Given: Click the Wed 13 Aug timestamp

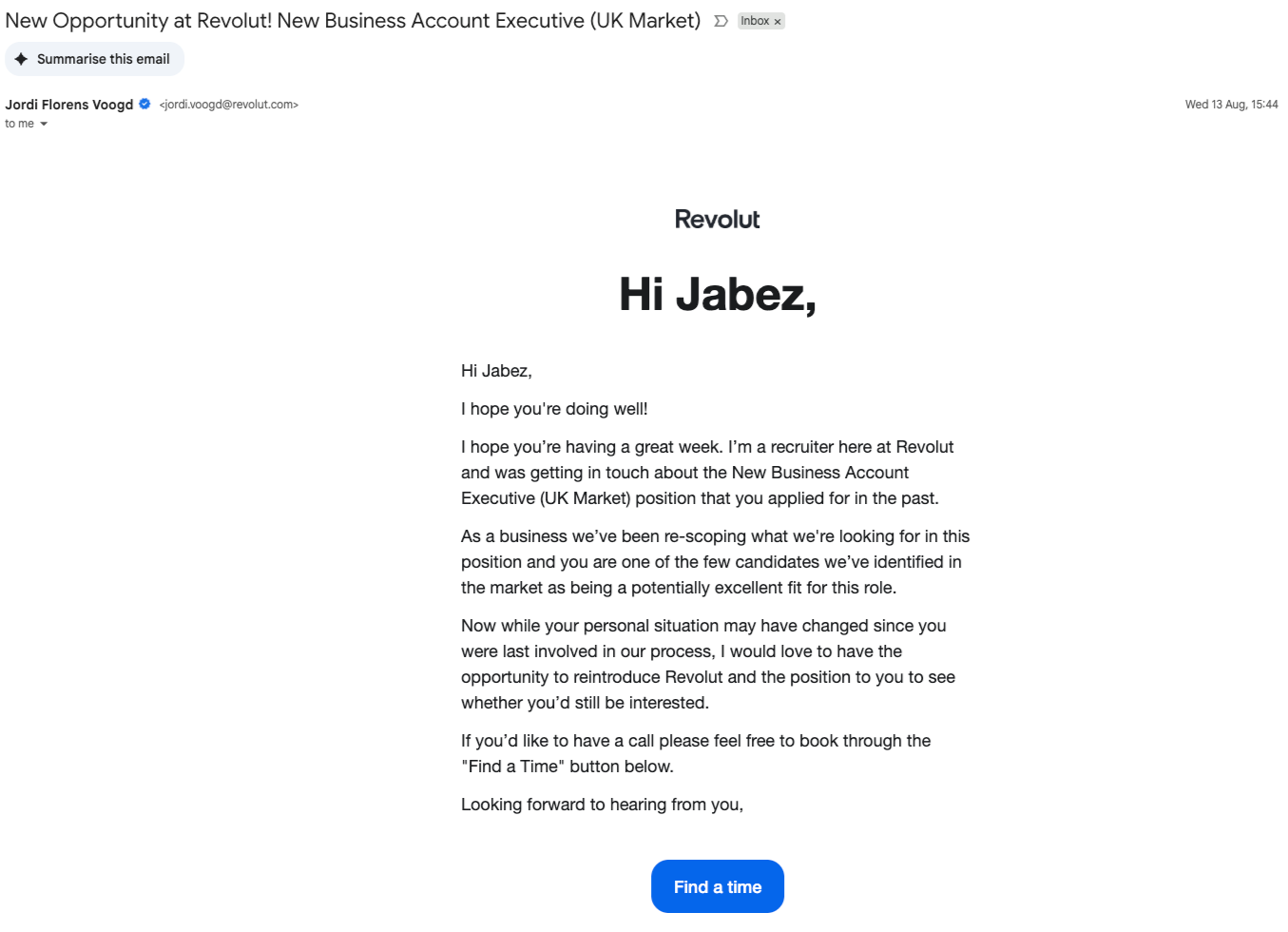Looking at the screenshot, I should click(1231, 105).
